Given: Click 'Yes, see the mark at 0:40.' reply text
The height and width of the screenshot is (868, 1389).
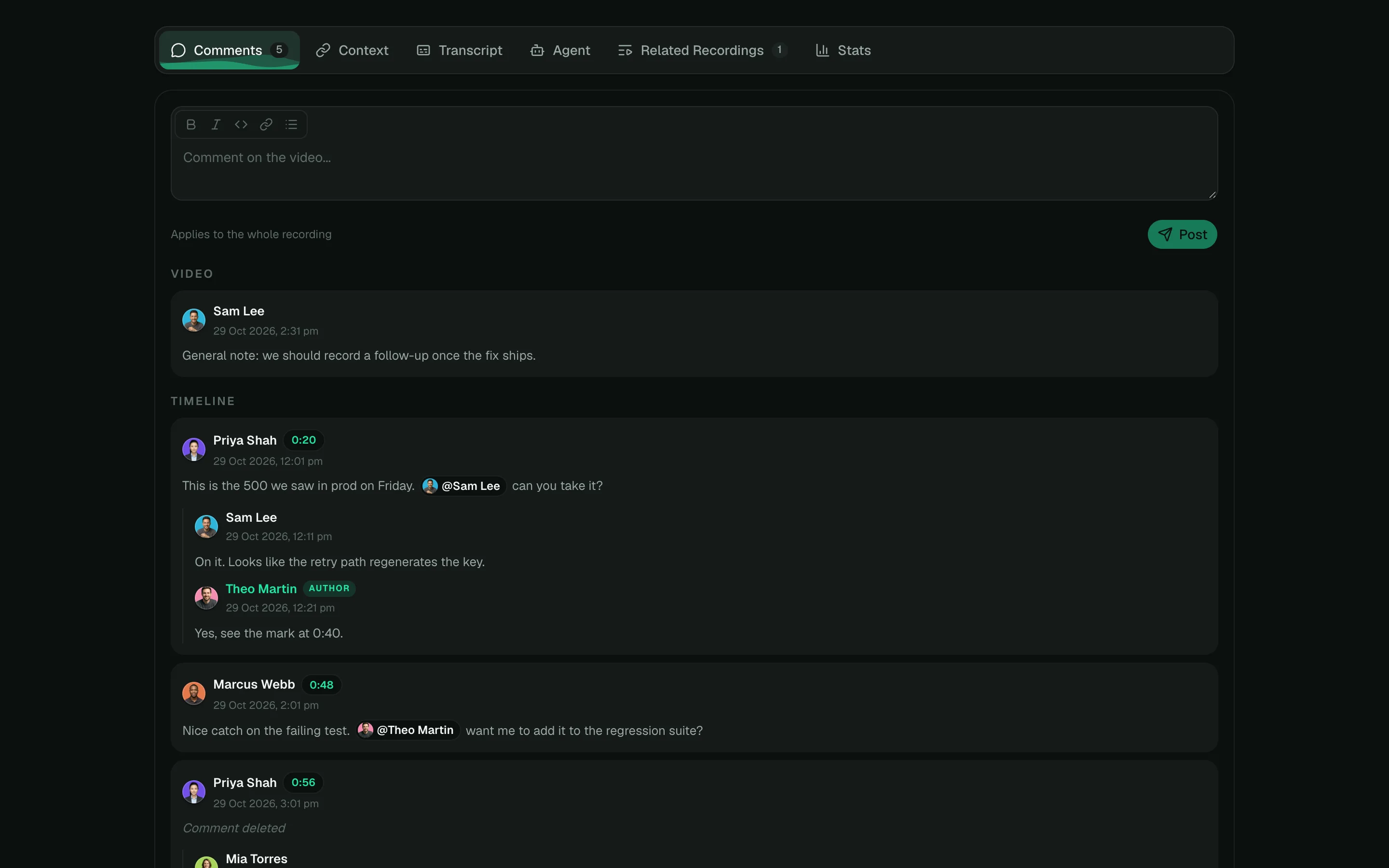Looking at the screenshot, I should (269, 633).
